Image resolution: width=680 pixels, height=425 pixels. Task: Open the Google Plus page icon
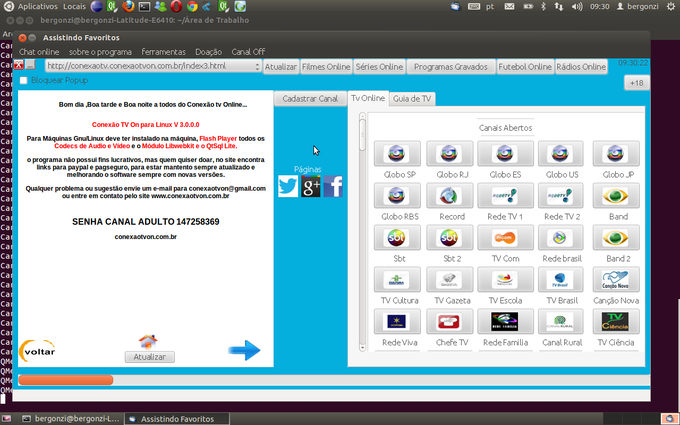[311, 186]
